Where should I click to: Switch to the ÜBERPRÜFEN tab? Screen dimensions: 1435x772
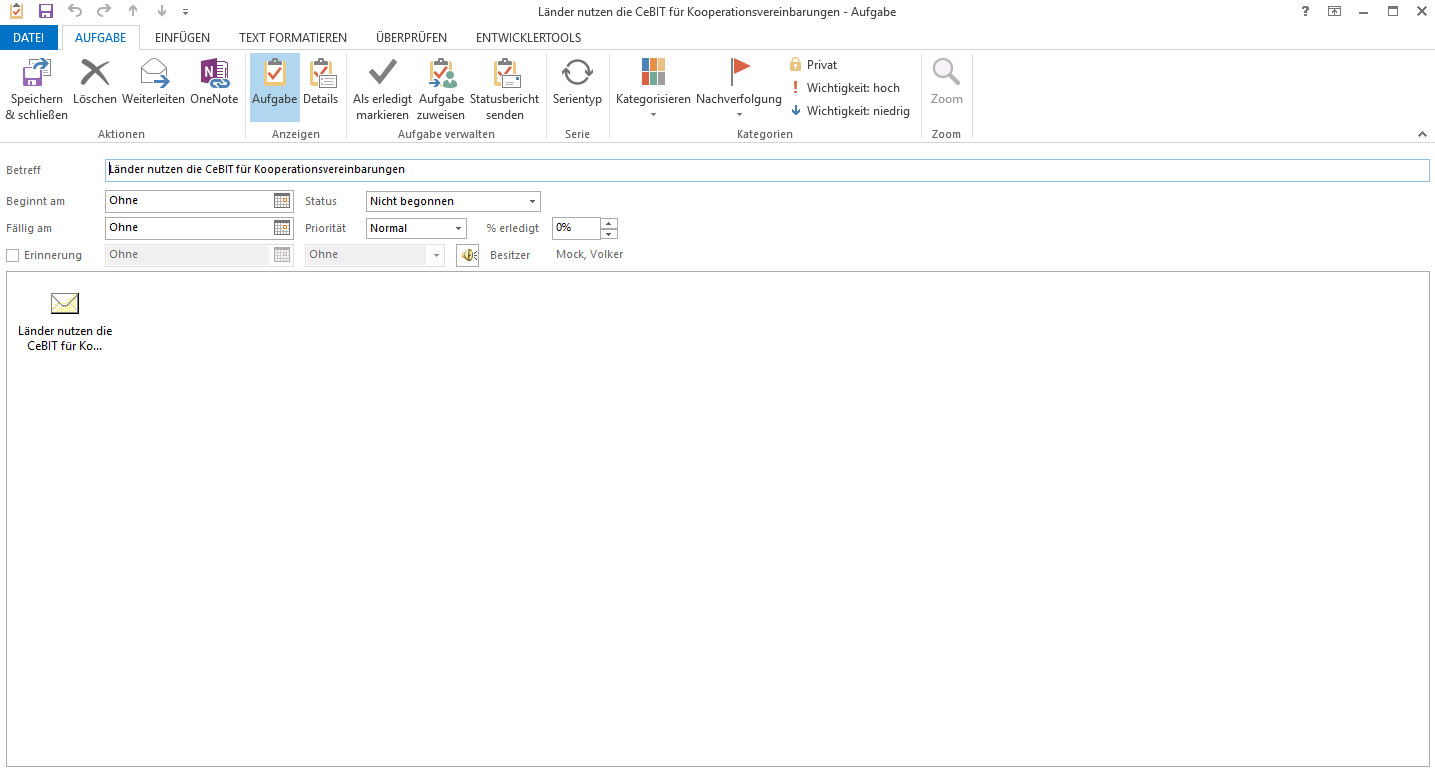pyautogui.click(x=412, y=38)
